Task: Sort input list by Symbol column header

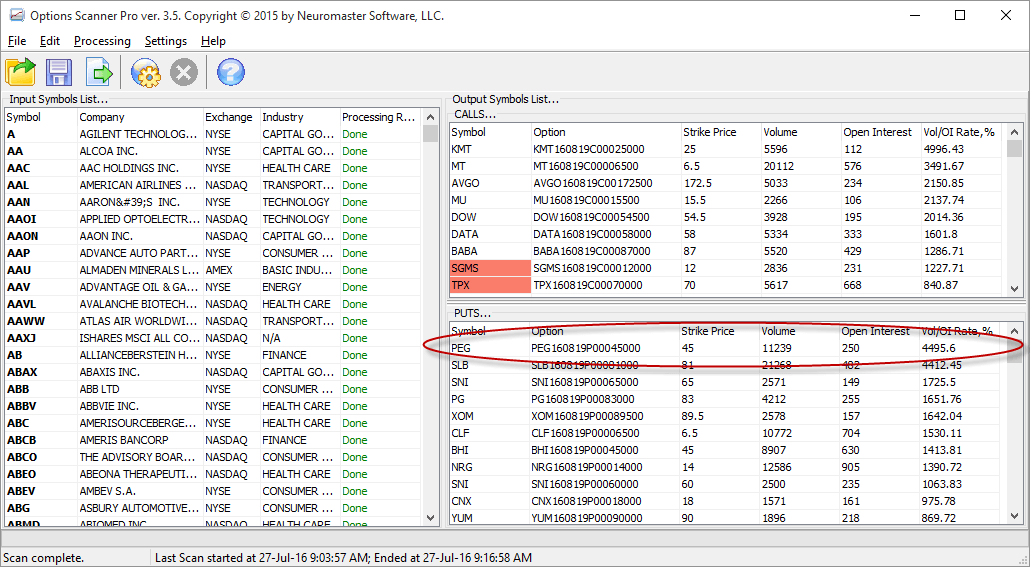Action: [41, 117]
